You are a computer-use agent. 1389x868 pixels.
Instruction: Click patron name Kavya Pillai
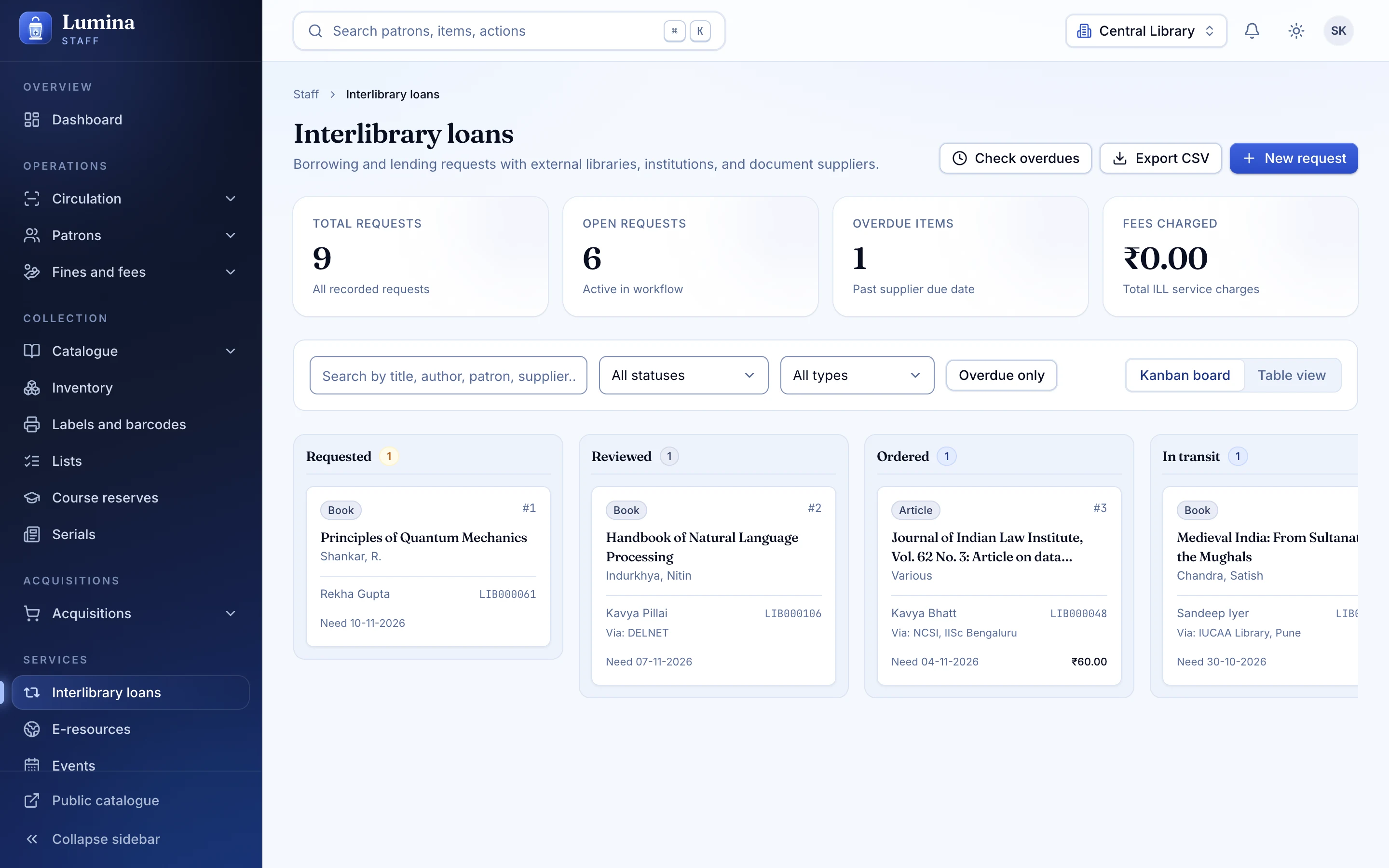point(636,613)
